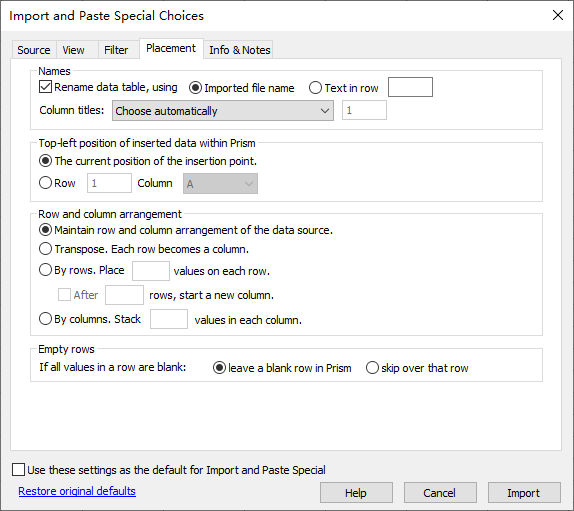Select the Row position radio button

pyautogui.click(x=45, y=183)
